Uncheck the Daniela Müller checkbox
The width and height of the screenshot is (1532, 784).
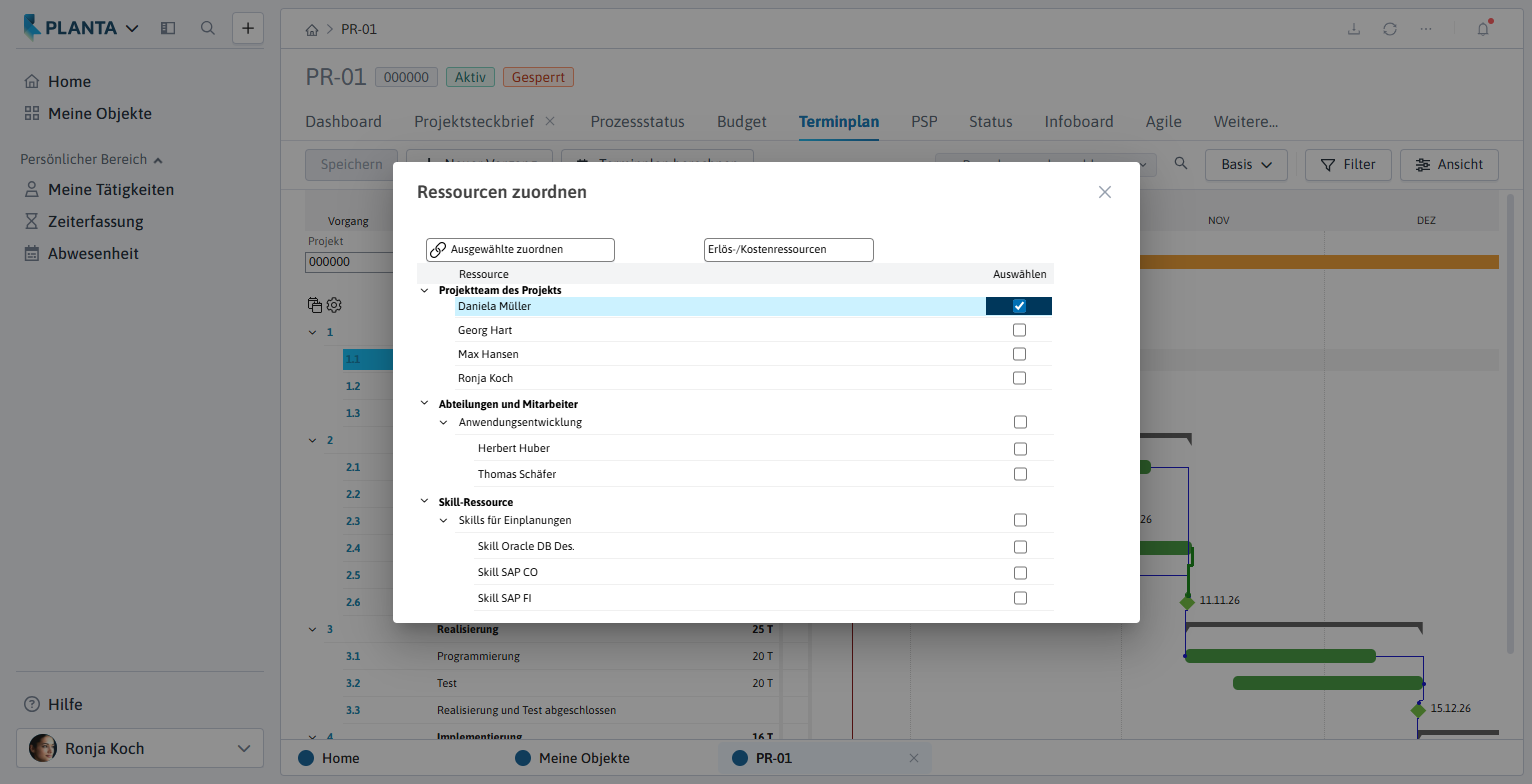1019,306
